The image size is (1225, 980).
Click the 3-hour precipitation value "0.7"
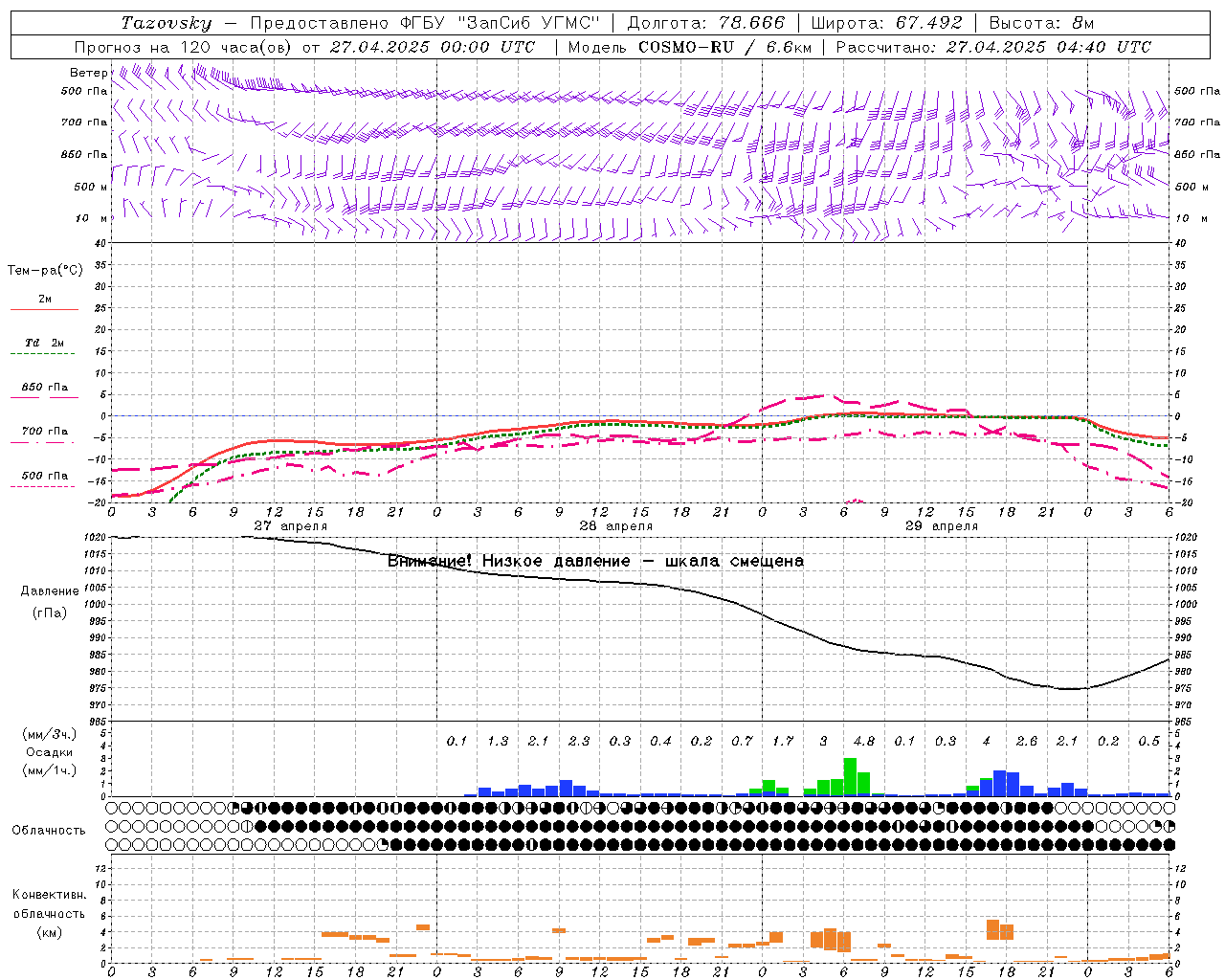(x=742, y=741)
